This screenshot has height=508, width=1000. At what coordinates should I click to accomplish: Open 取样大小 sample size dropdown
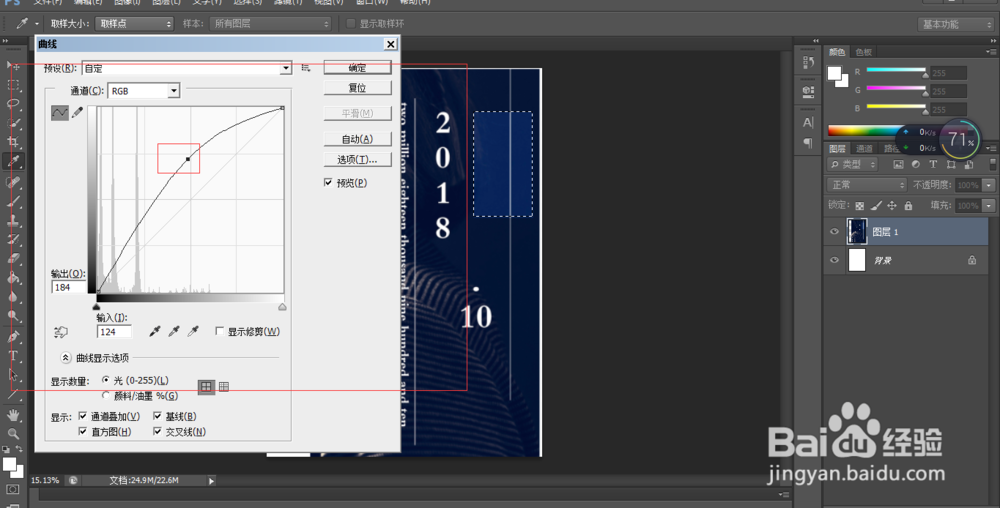click(135, 24)
